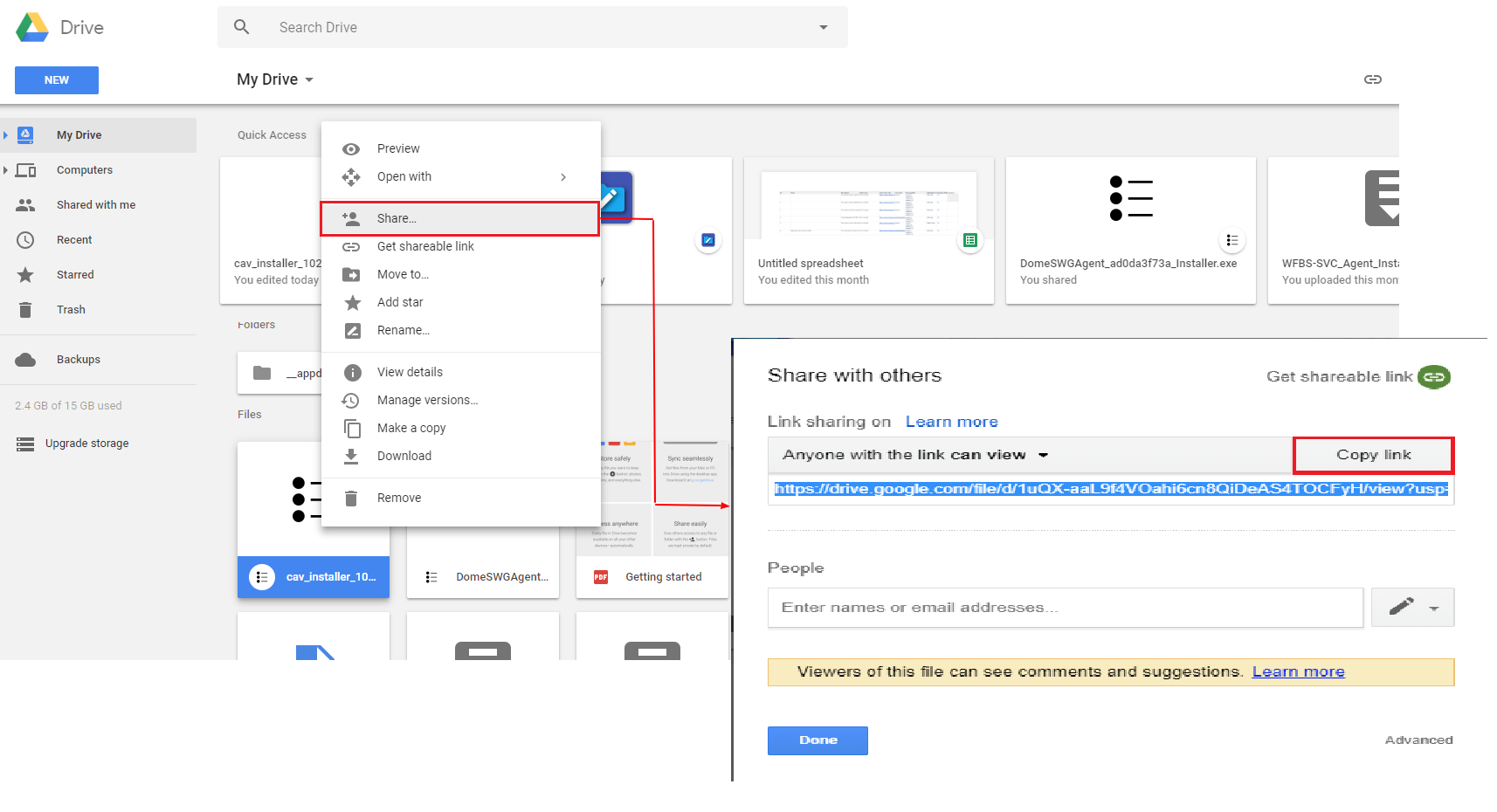Click the Backups cloud icon

point(25,359)
